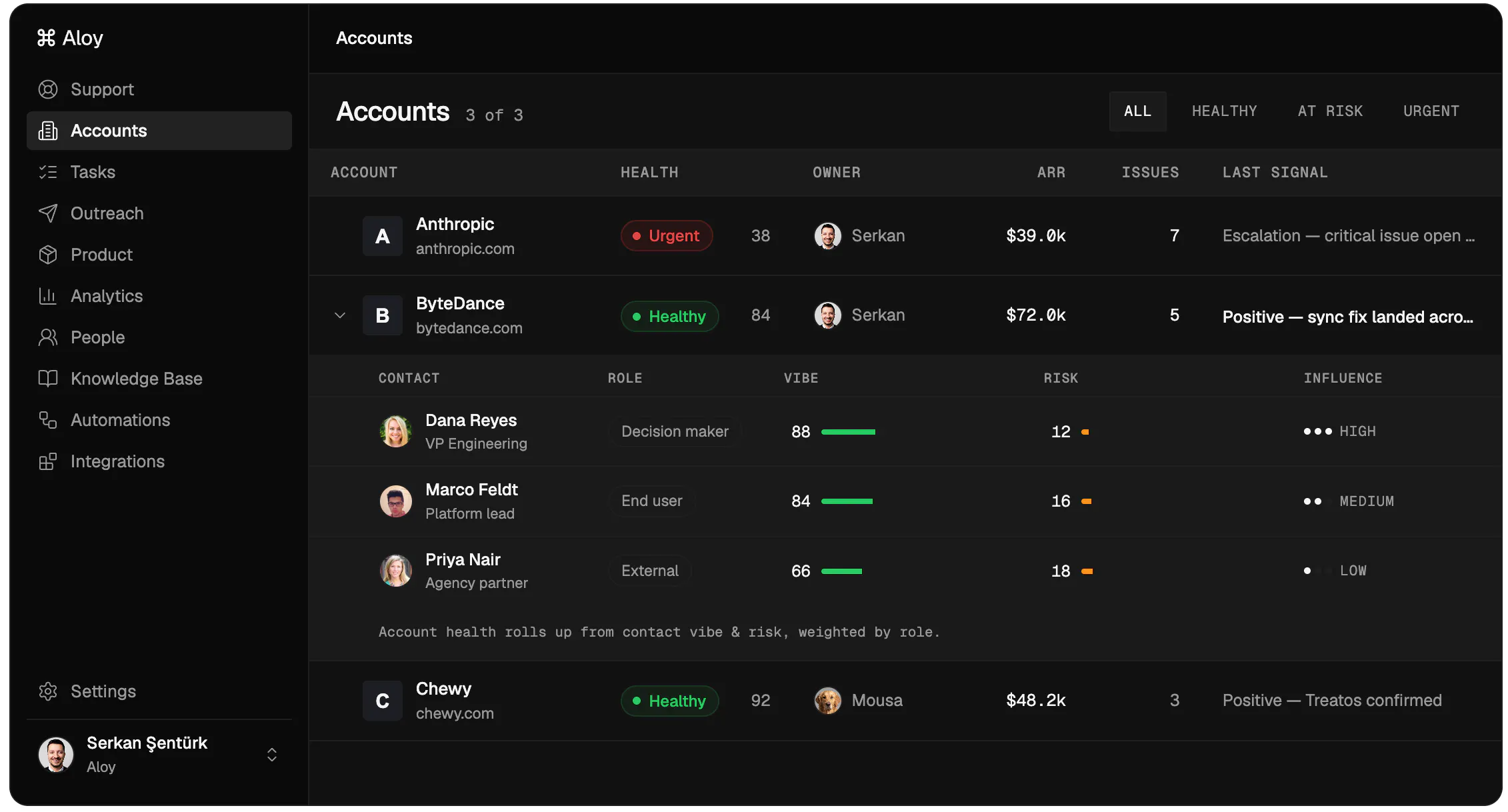1508x812 pixels.
Task: Open Support via its lifebuoy icon
Action: 48,89
